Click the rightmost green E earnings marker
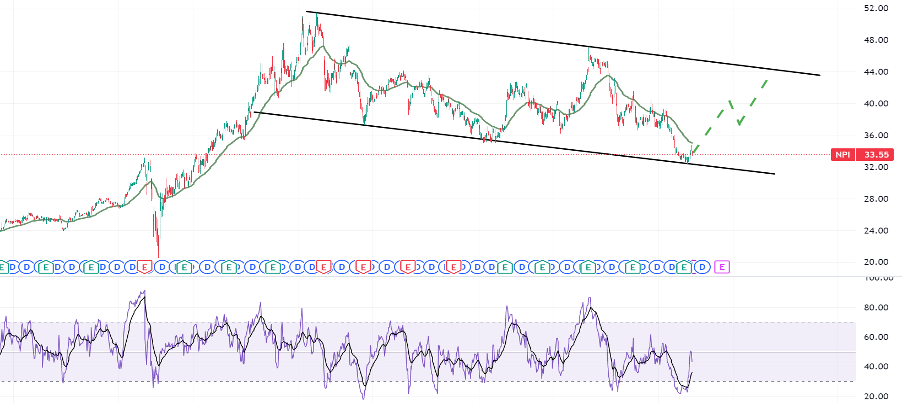Viewport: 902px width, 404px height. point(684,266)
